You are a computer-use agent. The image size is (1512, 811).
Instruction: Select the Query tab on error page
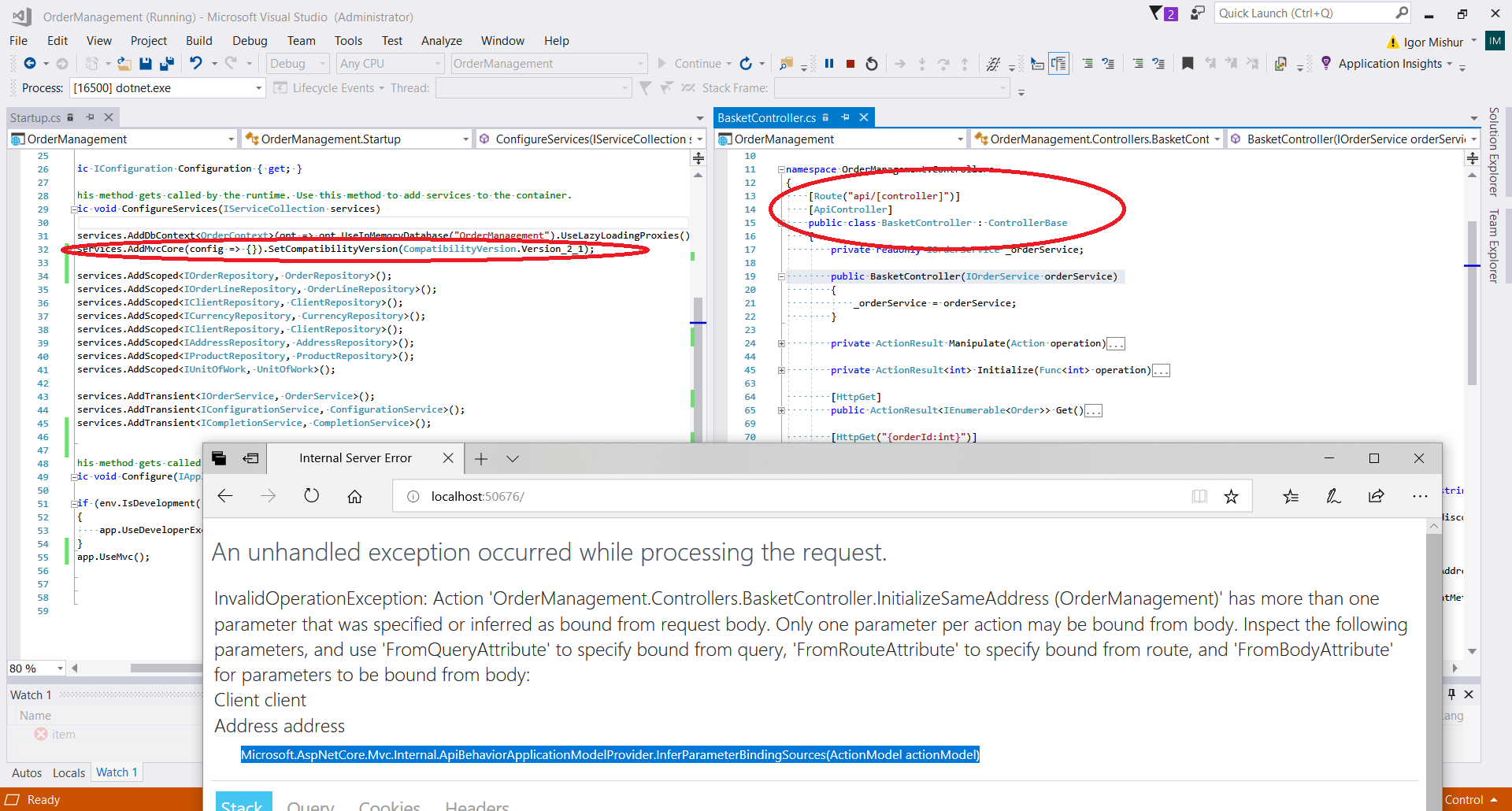(x=311, y=805)
